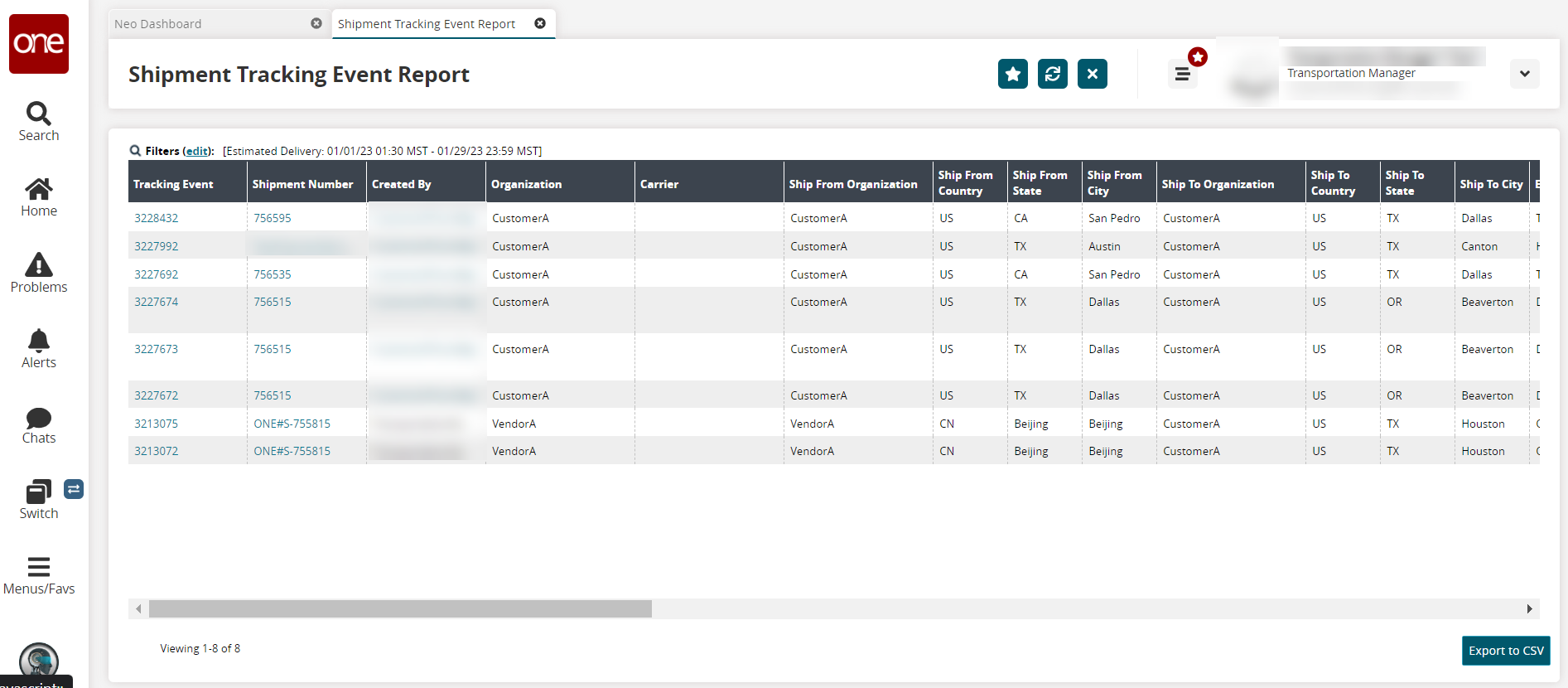Click the Estimated Delivery filter text
Image resolution: width=1568 pixels, height=688 pixels.
383,151
